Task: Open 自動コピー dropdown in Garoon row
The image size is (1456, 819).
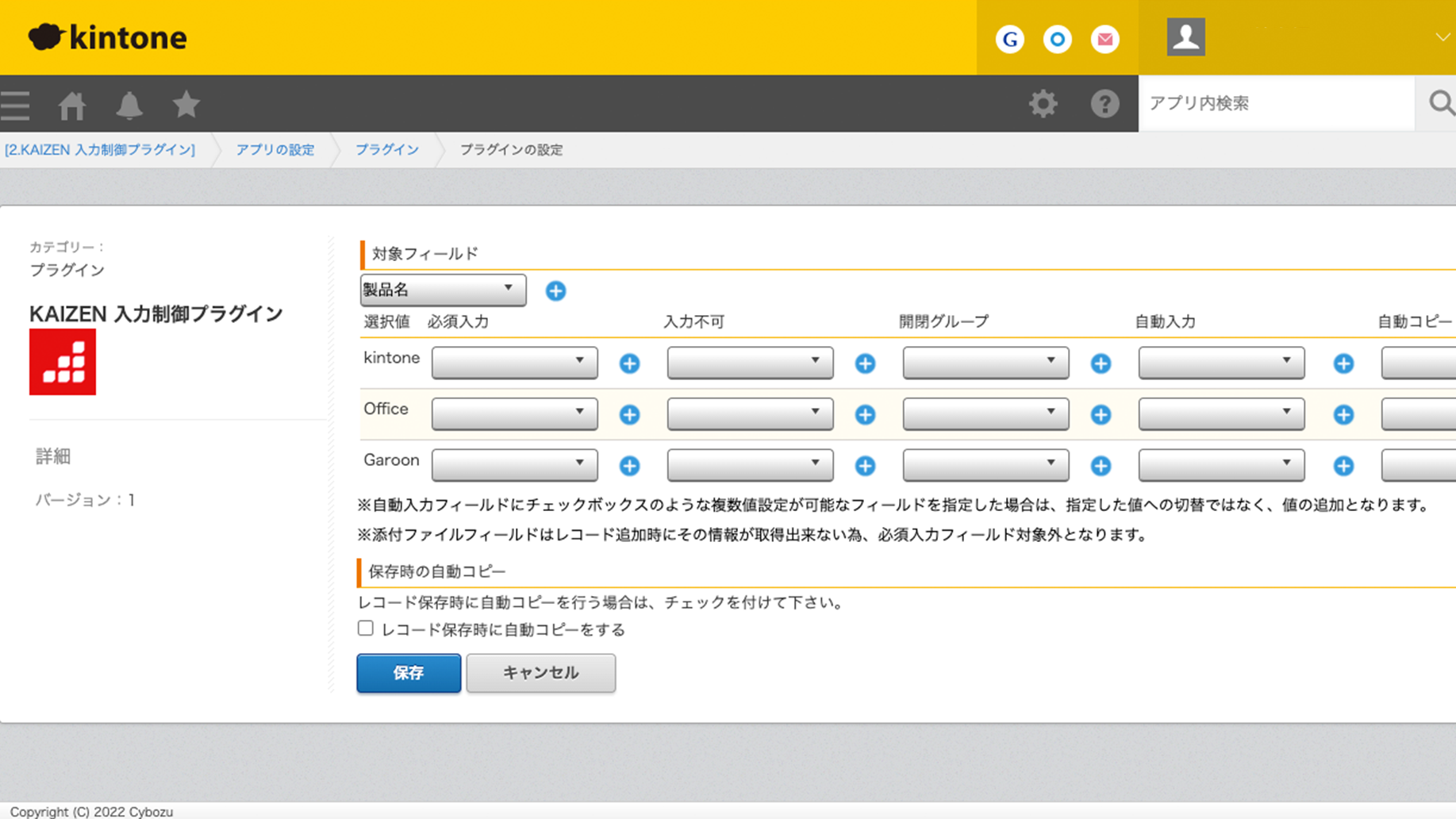Action: (1419, 465)
